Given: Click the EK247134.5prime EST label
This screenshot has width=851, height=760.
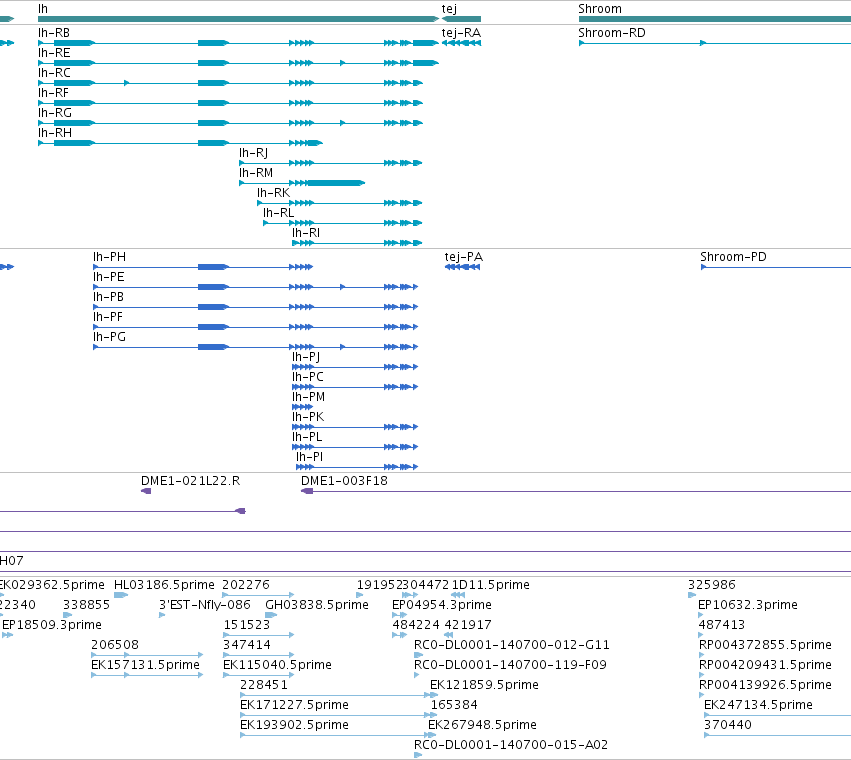Looking at the screenshot, I should (758, 705).
